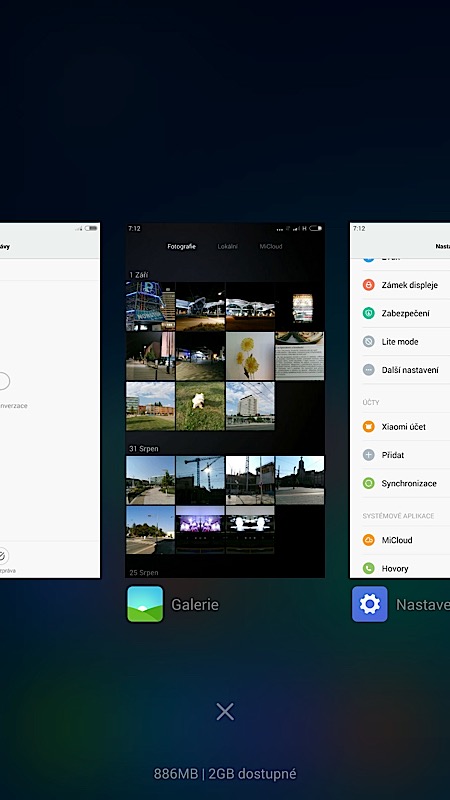Image resolution: width=450 pixels, height=800 pixels.
Task: Open the Xiaomi účet entry
Action: point(400,427)
